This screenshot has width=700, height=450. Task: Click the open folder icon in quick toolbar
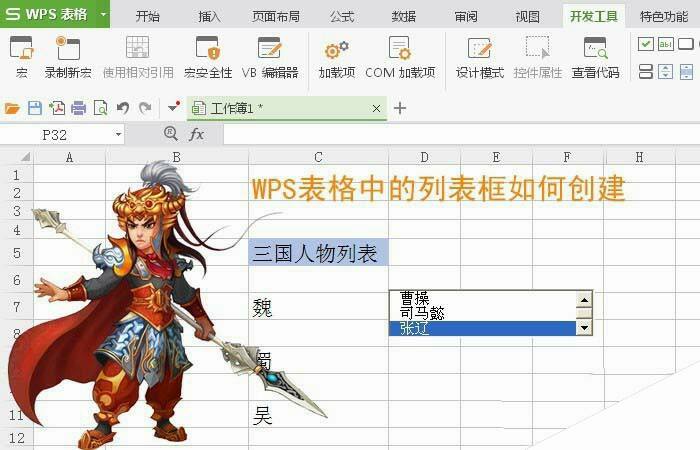click(x=12, y=108)
